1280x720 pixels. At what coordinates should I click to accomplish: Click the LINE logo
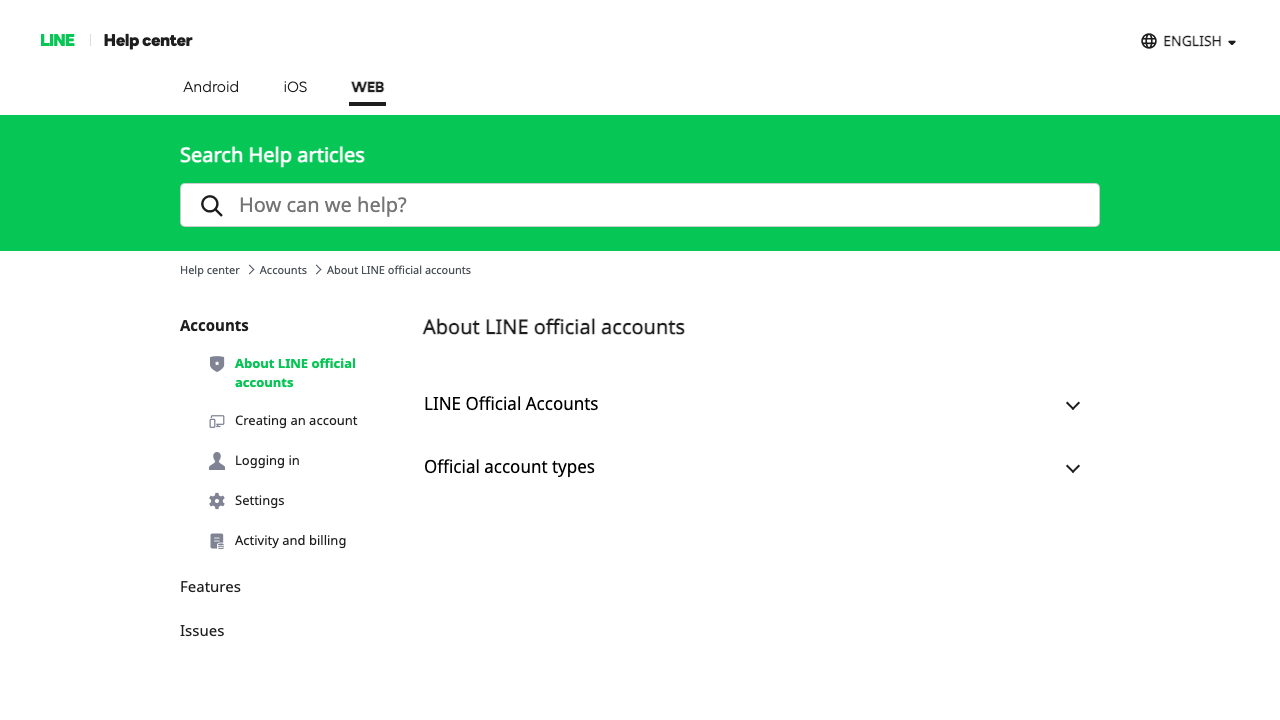click(57, 41)
